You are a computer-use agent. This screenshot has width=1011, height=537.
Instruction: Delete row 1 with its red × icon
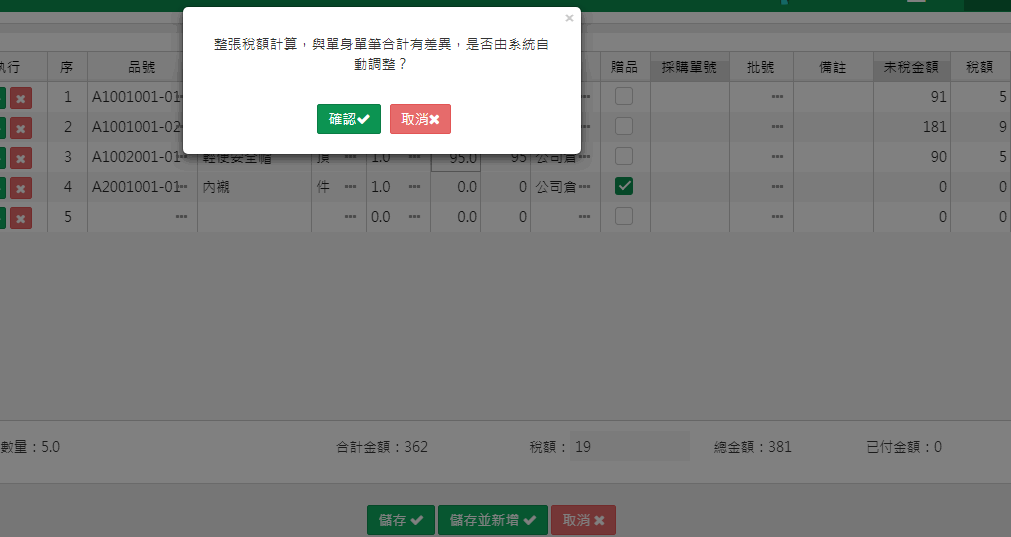pos(21,98)
